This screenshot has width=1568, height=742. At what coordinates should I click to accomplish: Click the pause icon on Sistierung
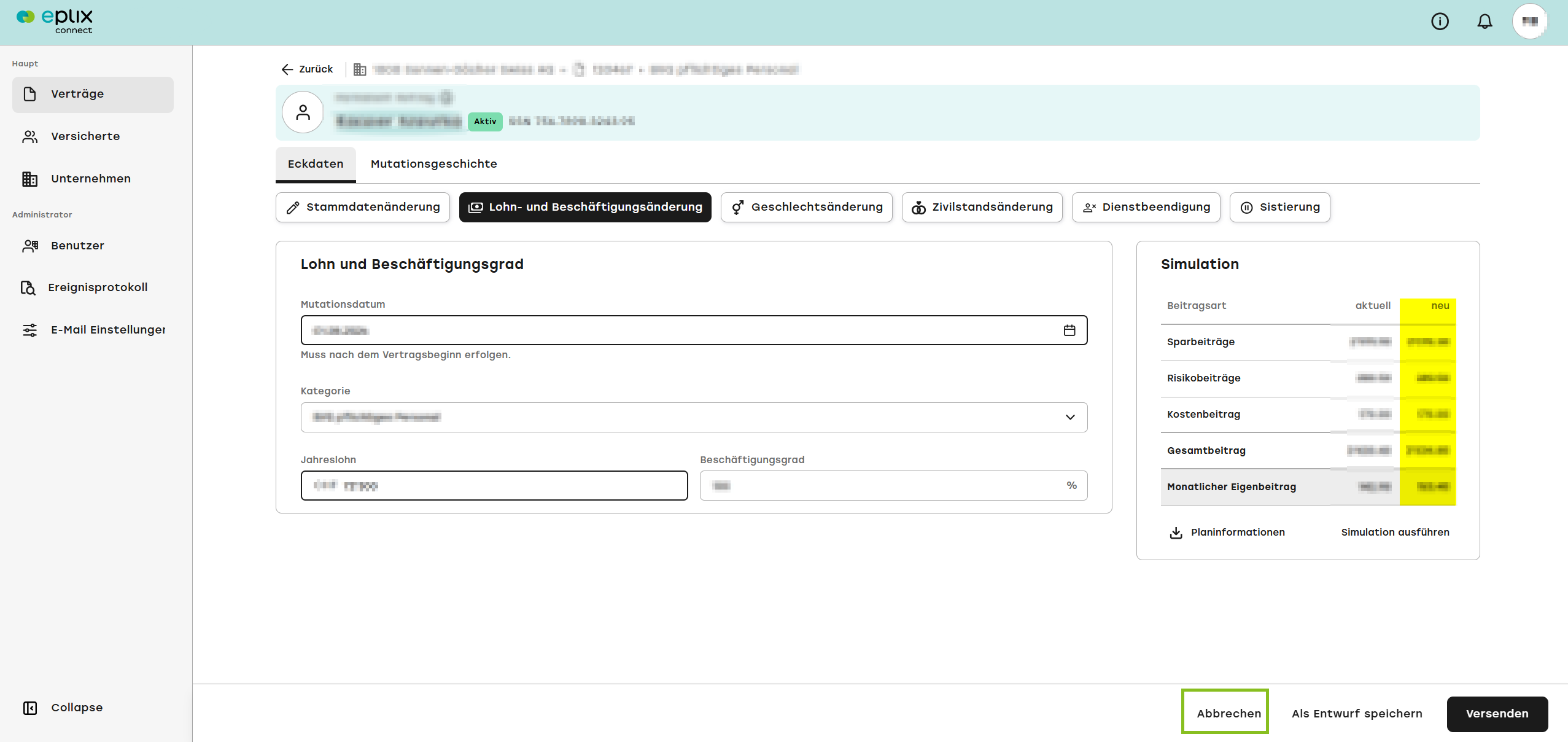1246,208
